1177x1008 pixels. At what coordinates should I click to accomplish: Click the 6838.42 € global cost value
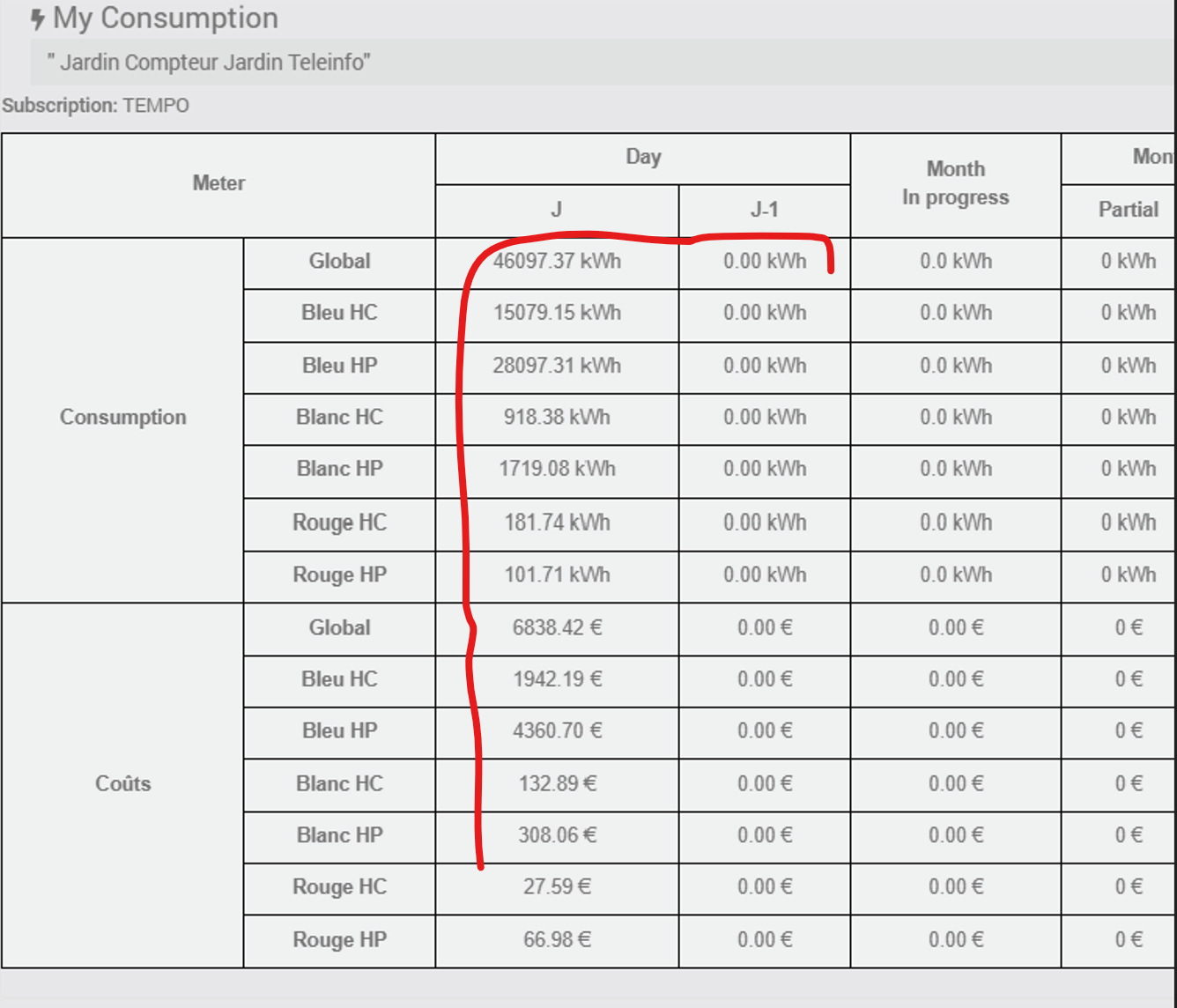click(557, 628)
